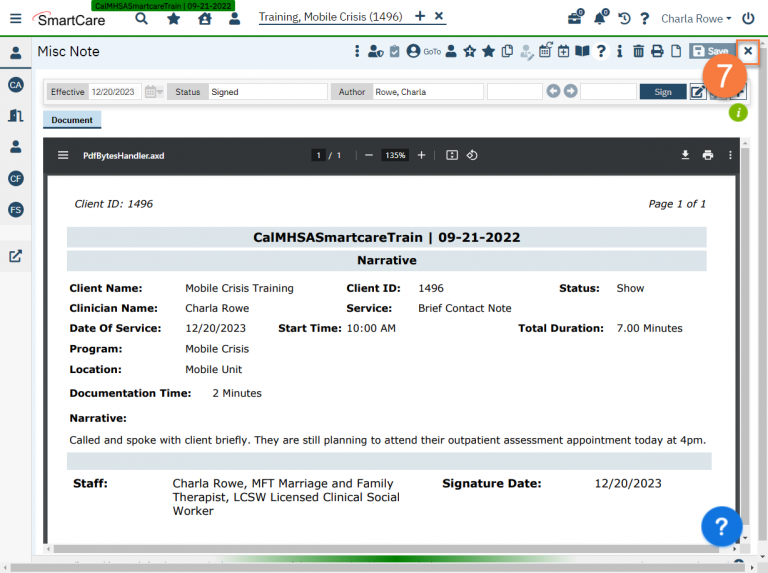Open search with the magnifying glass icon

142,18
